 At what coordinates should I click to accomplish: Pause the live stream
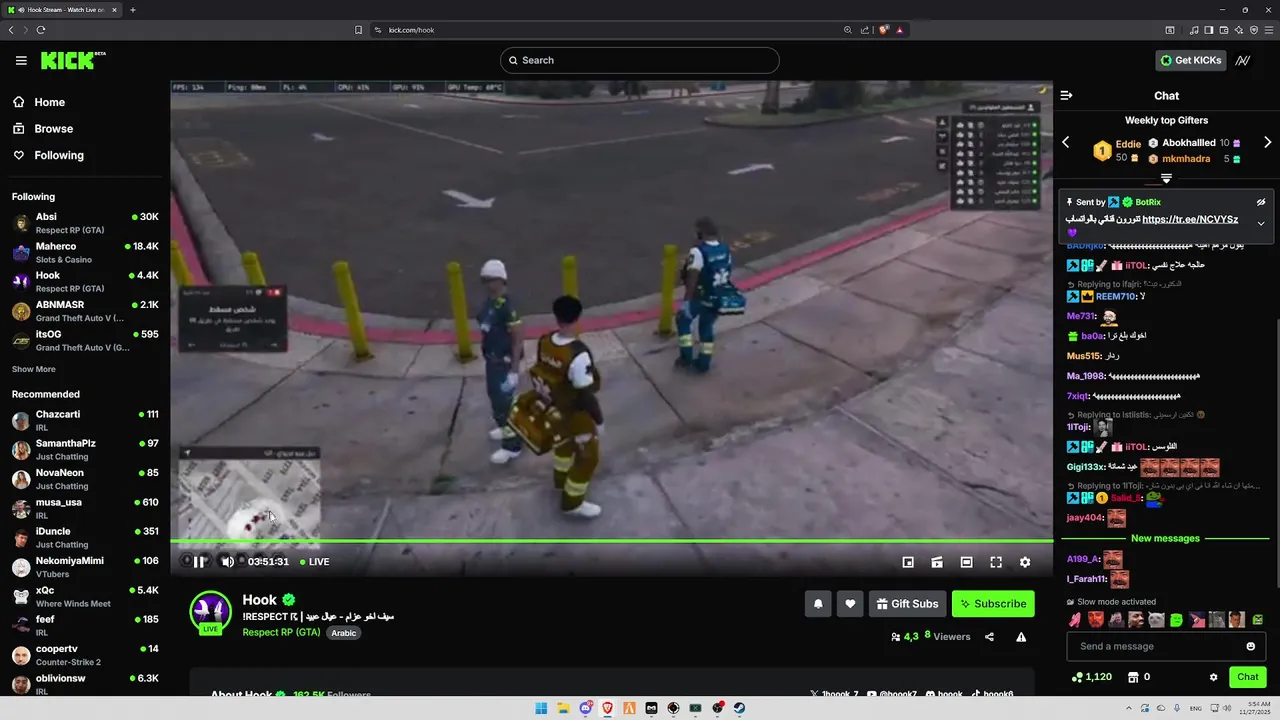[200, 562]
